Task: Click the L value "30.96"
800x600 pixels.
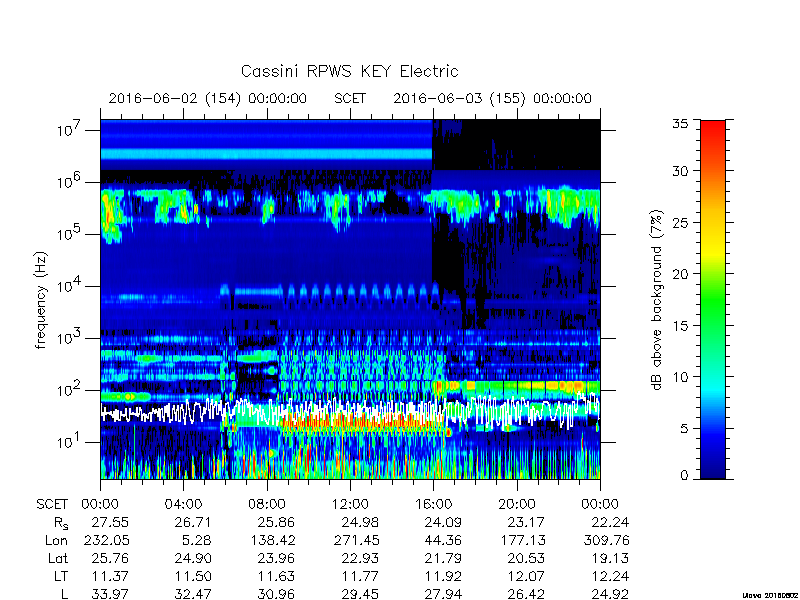Action: [x=276, y=594]
